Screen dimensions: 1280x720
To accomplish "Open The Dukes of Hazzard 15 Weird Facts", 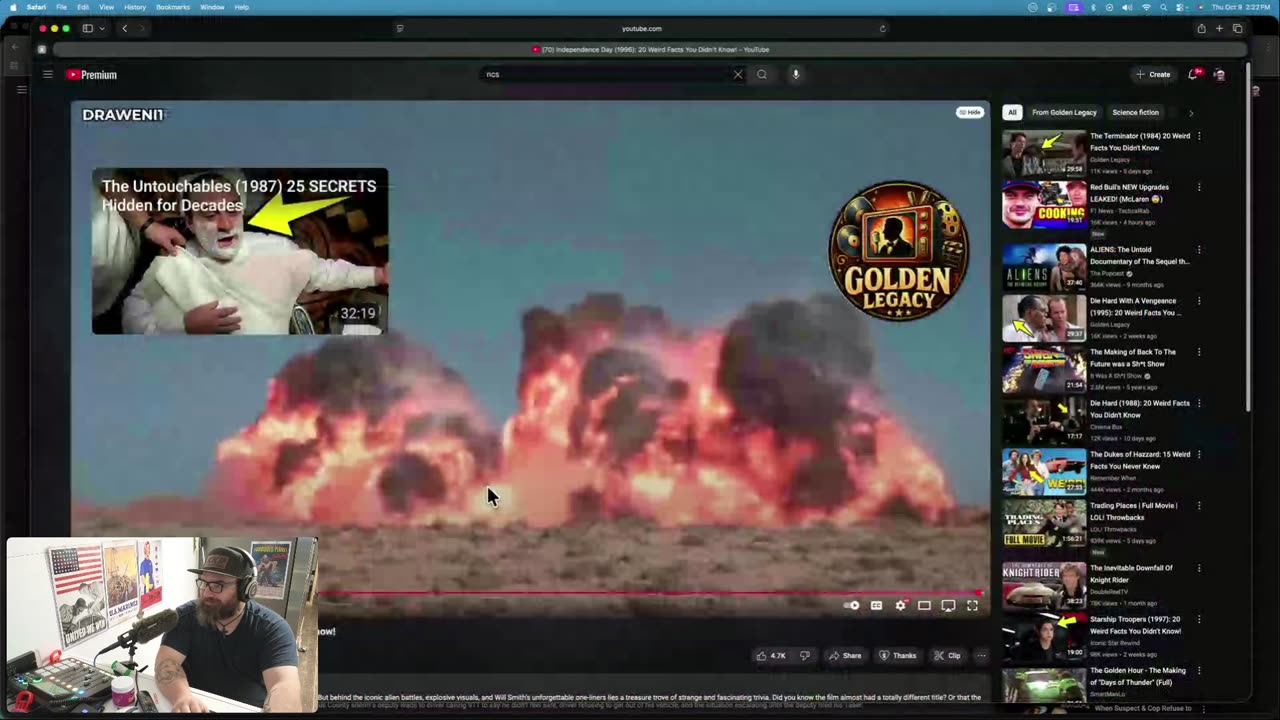I will point(1138,460).
